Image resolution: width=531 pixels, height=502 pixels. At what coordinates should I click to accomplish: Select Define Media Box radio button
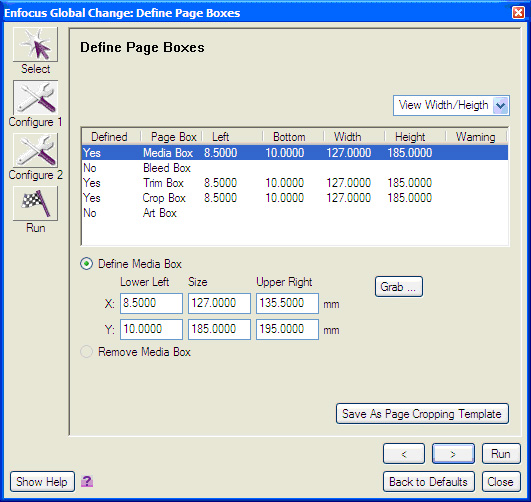[86, 264]
